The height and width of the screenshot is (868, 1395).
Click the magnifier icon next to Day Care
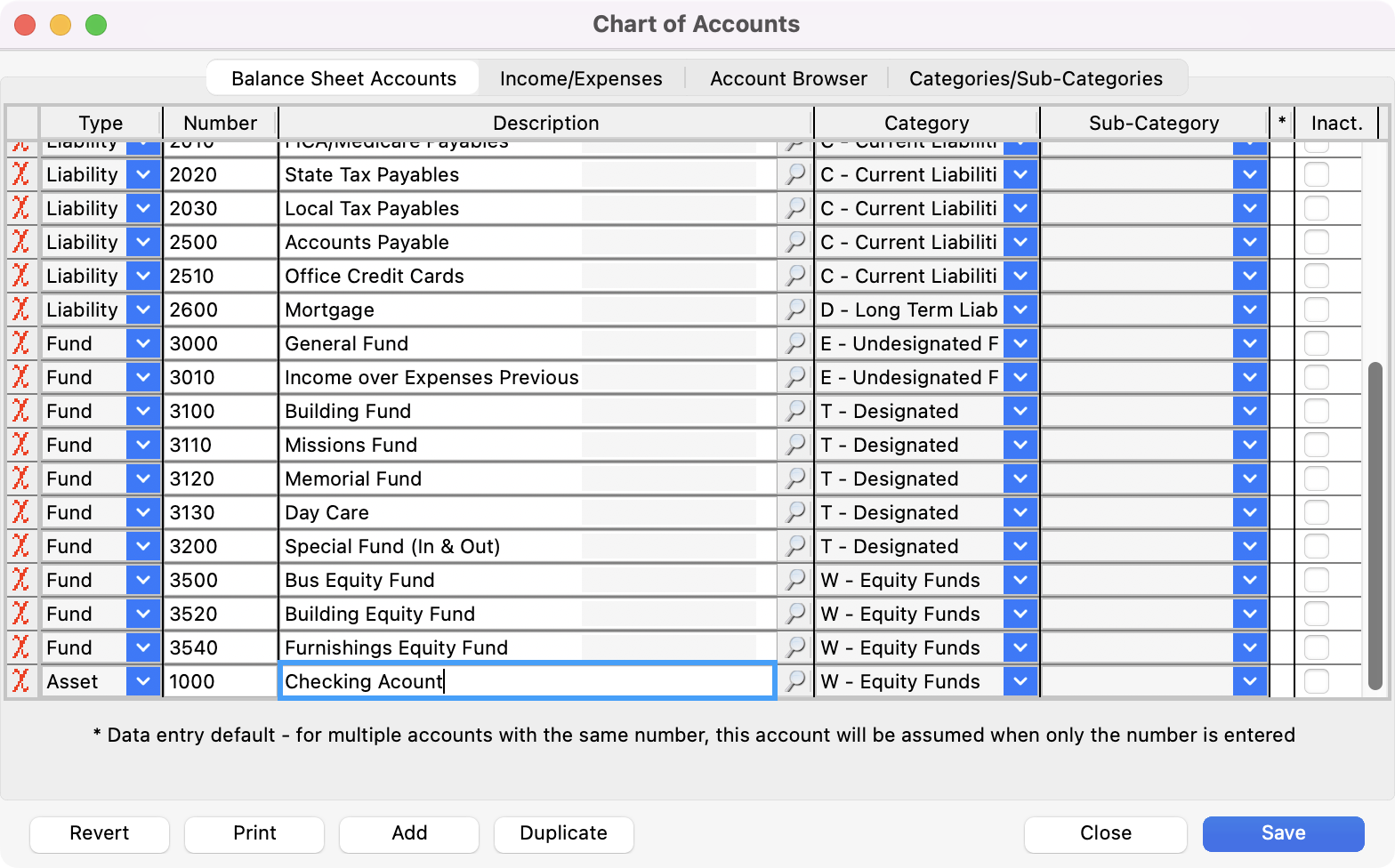click(x=794, y=512)
